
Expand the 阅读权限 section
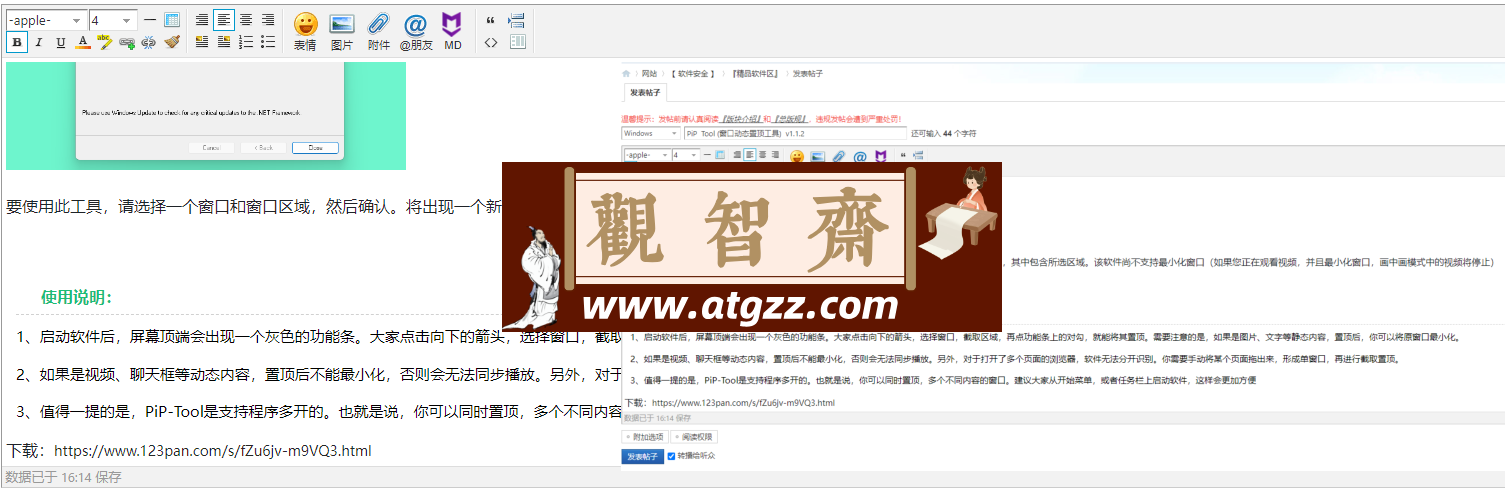coord(694,437)
